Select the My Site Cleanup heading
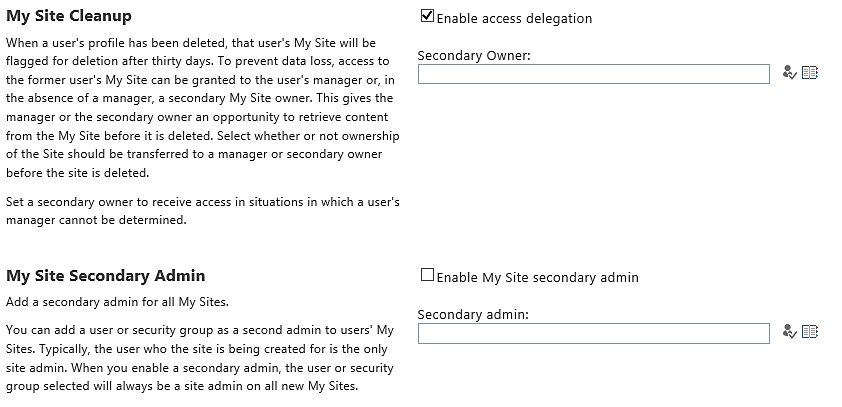The image size is (842, 407). [x=69, y=17]
